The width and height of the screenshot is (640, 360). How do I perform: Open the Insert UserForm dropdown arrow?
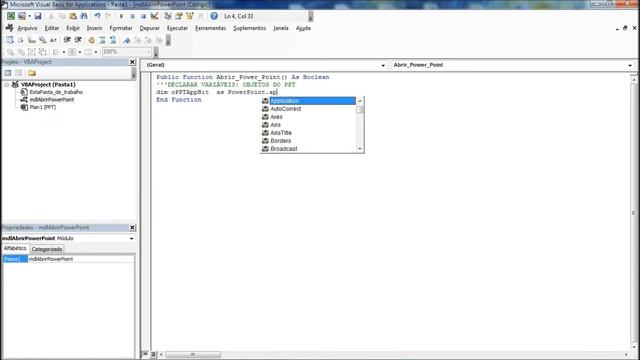pyautogui.click(x=29, y=16)
